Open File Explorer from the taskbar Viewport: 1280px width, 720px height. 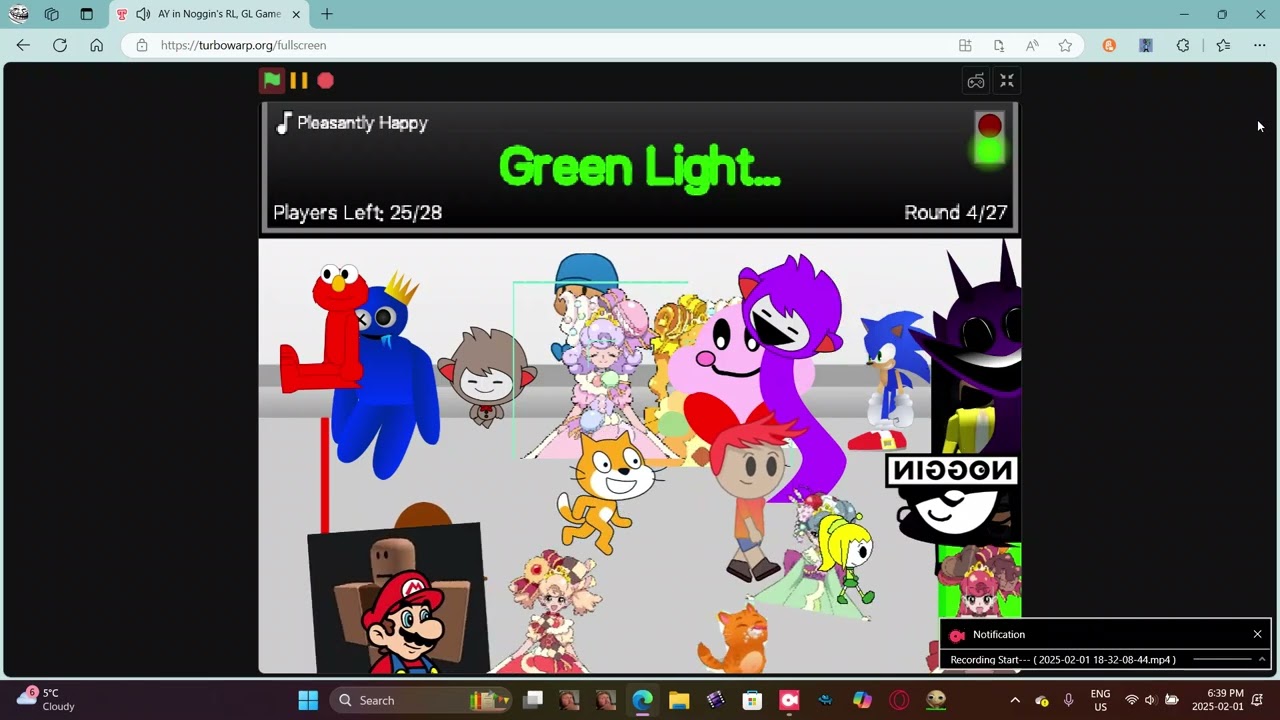(x=679, y=700)
